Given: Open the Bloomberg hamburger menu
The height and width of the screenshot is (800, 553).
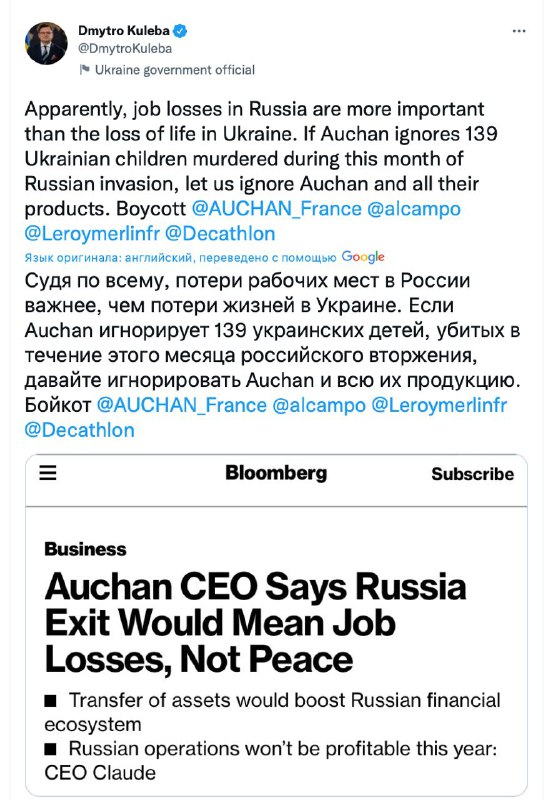Looking at the screenshot, I should [x=48, y=473].
